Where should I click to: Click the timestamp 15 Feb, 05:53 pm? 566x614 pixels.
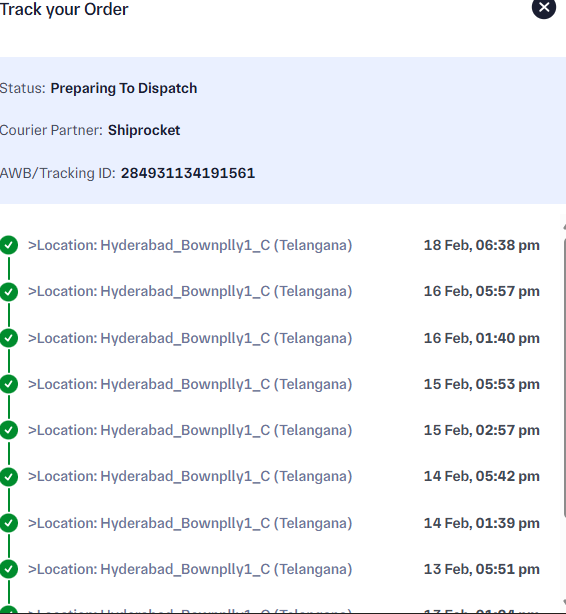481,384
